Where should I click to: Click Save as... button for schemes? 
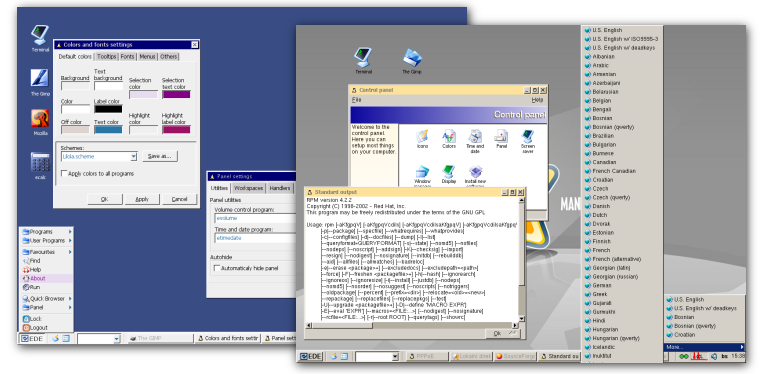tap(160, 156)
